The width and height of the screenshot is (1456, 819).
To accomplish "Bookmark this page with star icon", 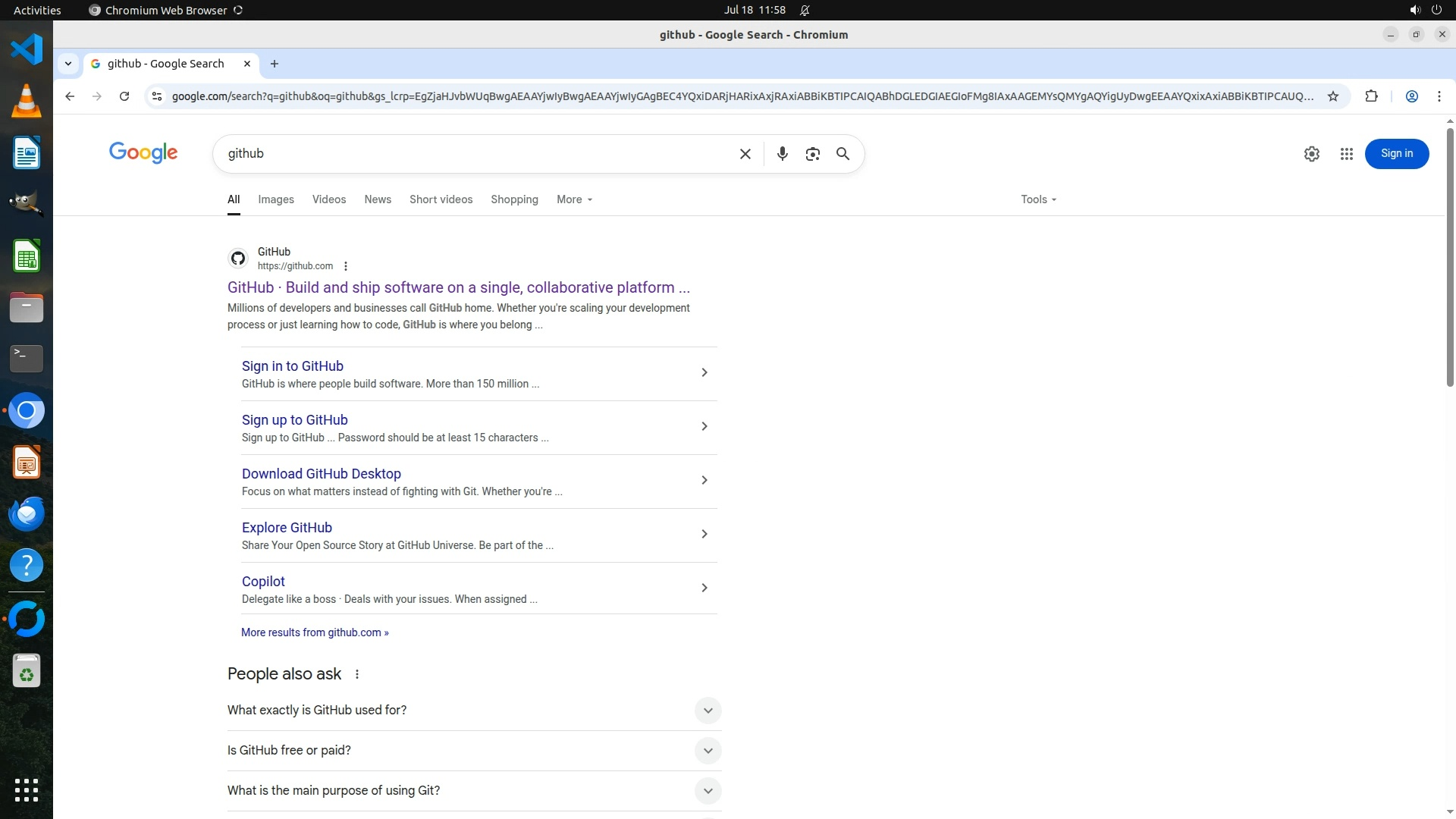I will coord(1332,96).
